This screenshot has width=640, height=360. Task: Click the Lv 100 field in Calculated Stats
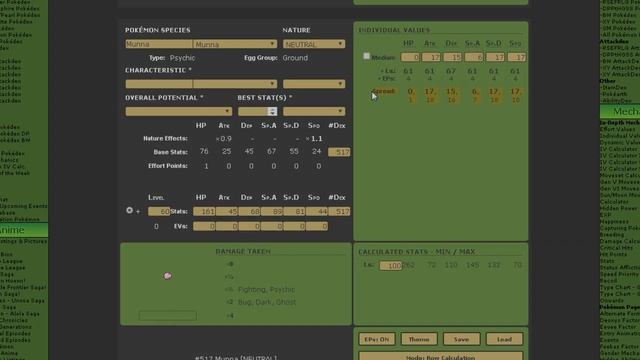tap(391, 265)
